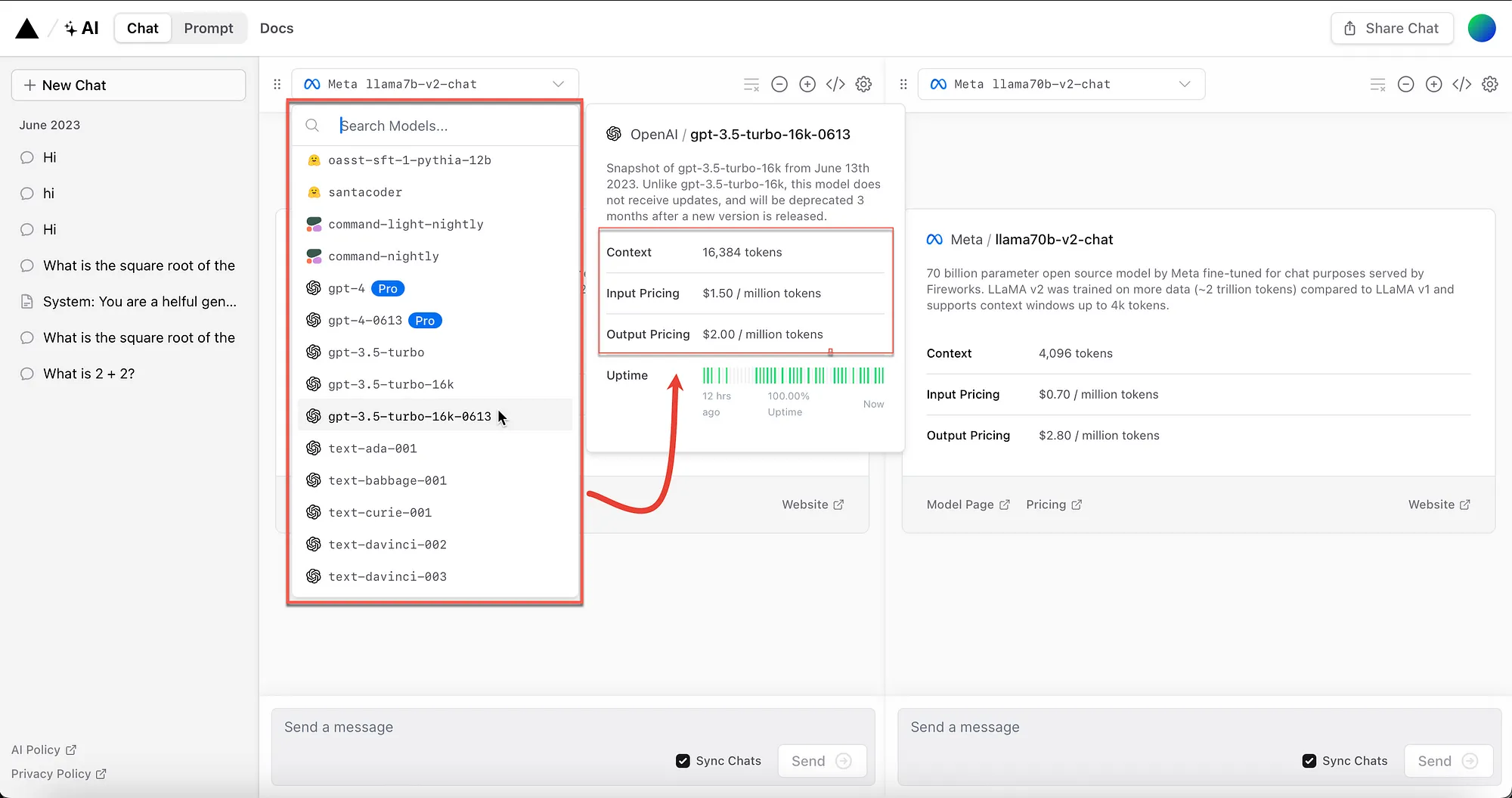Viewport: 1512px width, 798px height.
Task: Add a model with left panel plus icon
Action: click(807, 84)
